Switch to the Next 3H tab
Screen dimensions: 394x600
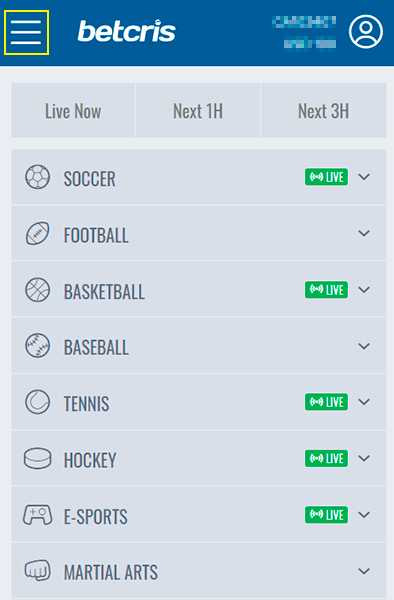324,111
